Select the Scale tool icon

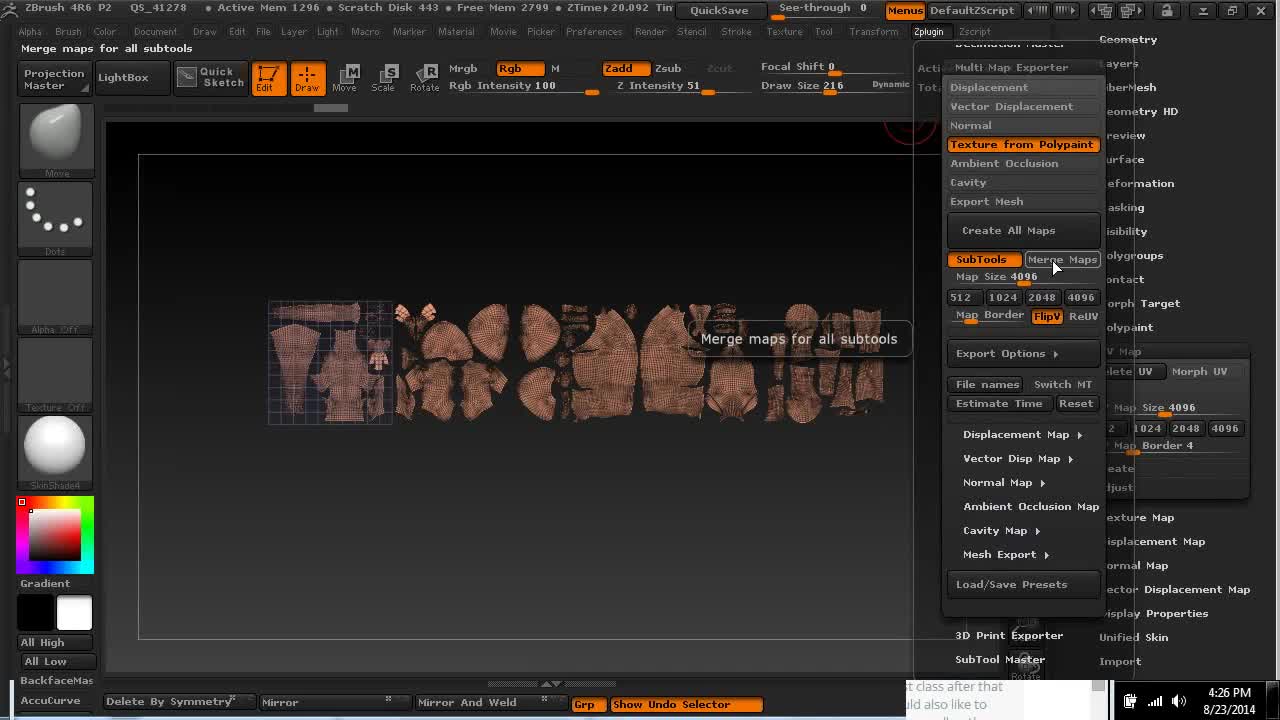[384, 78]
